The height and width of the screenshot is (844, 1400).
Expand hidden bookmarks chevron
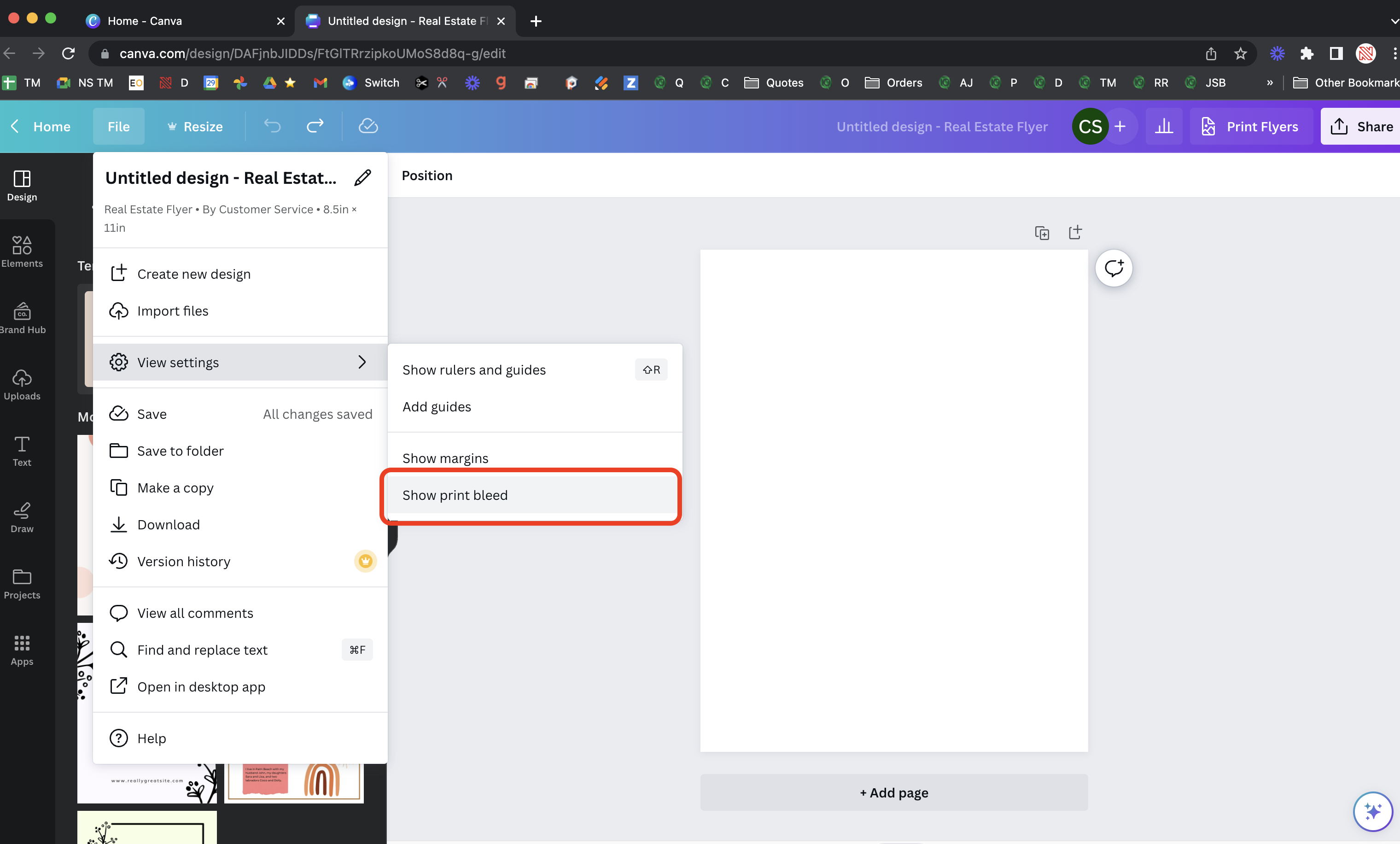[1270, 83]
